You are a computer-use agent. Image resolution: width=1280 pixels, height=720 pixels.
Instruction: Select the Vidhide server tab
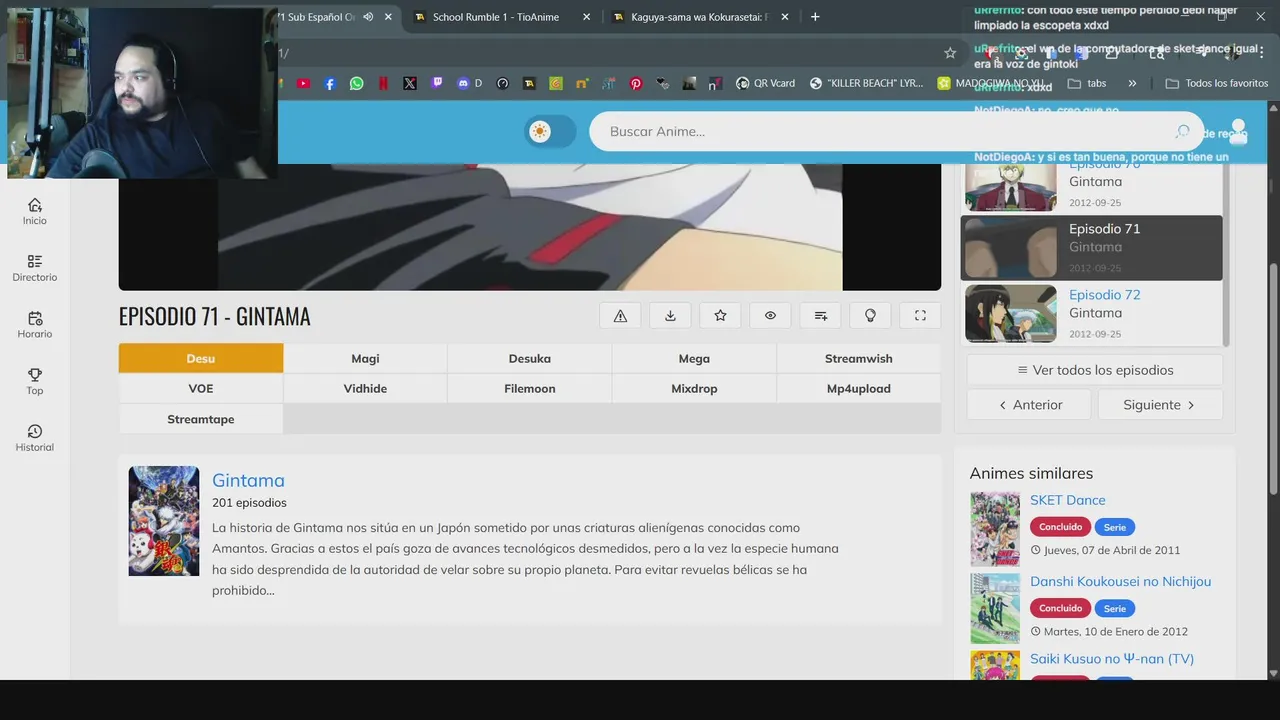[365, 388]
